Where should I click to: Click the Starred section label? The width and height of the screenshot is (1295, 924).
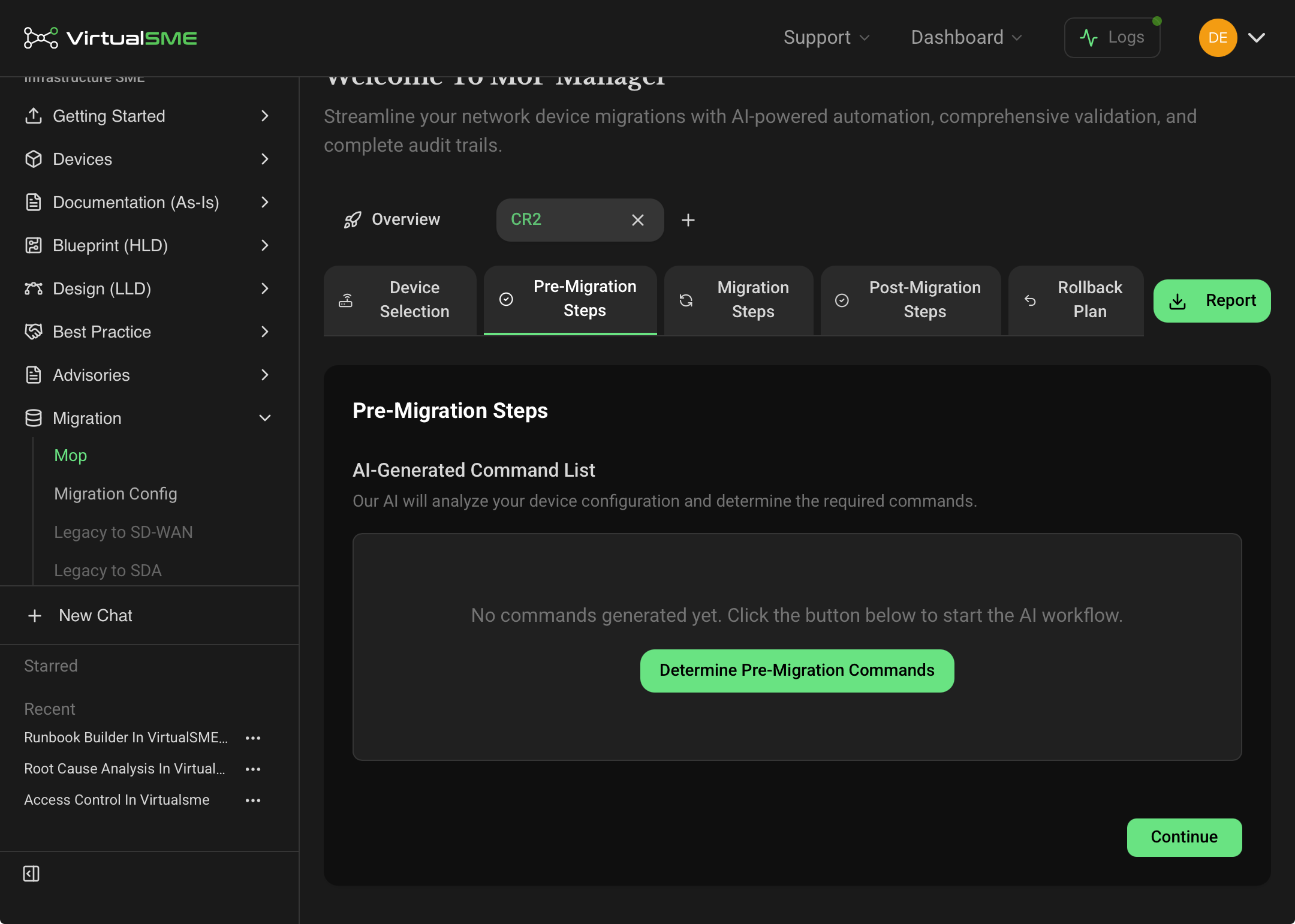coord(51,666)
